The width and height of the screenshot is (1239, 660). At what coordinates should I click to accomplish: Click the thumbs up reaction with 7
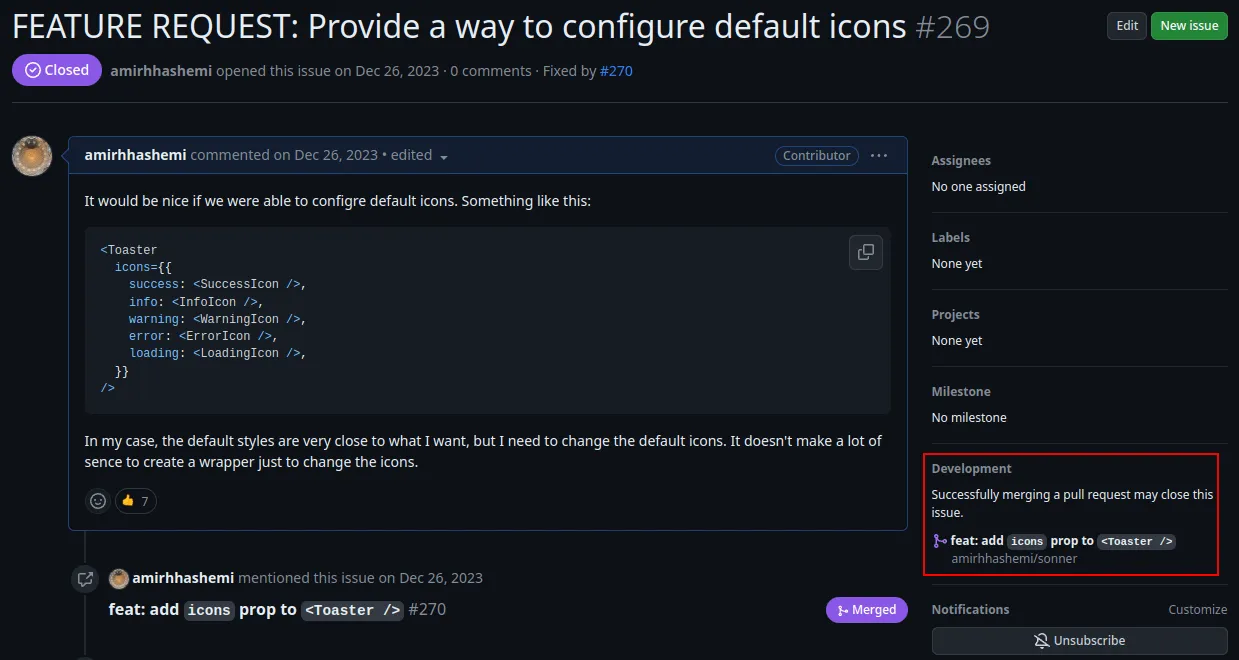[136, 501]
